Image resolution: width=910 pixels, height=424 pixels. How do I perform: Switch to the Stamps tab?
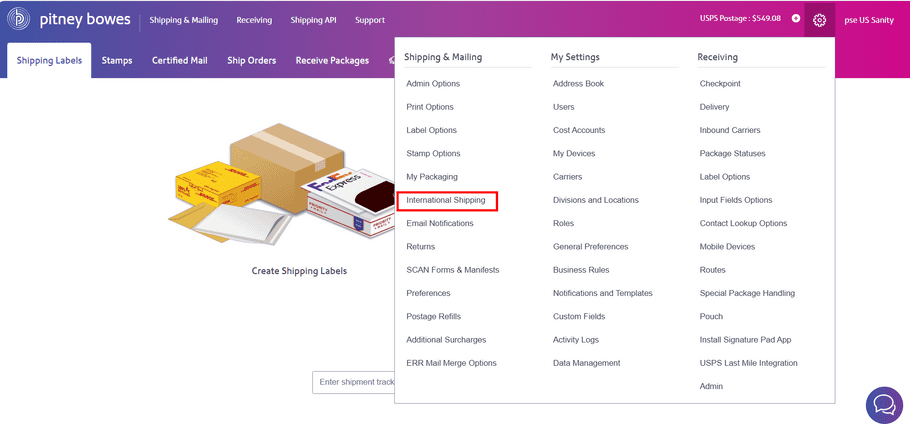(117, 60)
